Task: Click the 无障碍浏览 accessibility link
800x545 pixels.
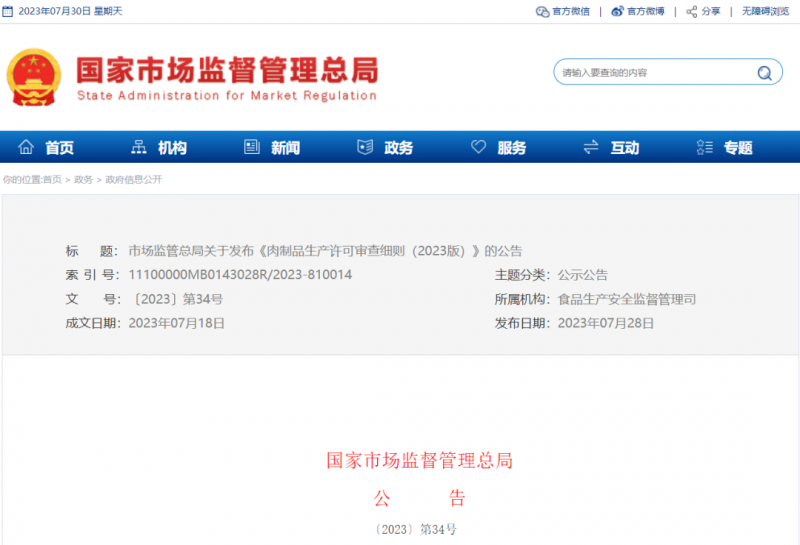Action: [765, 11]
